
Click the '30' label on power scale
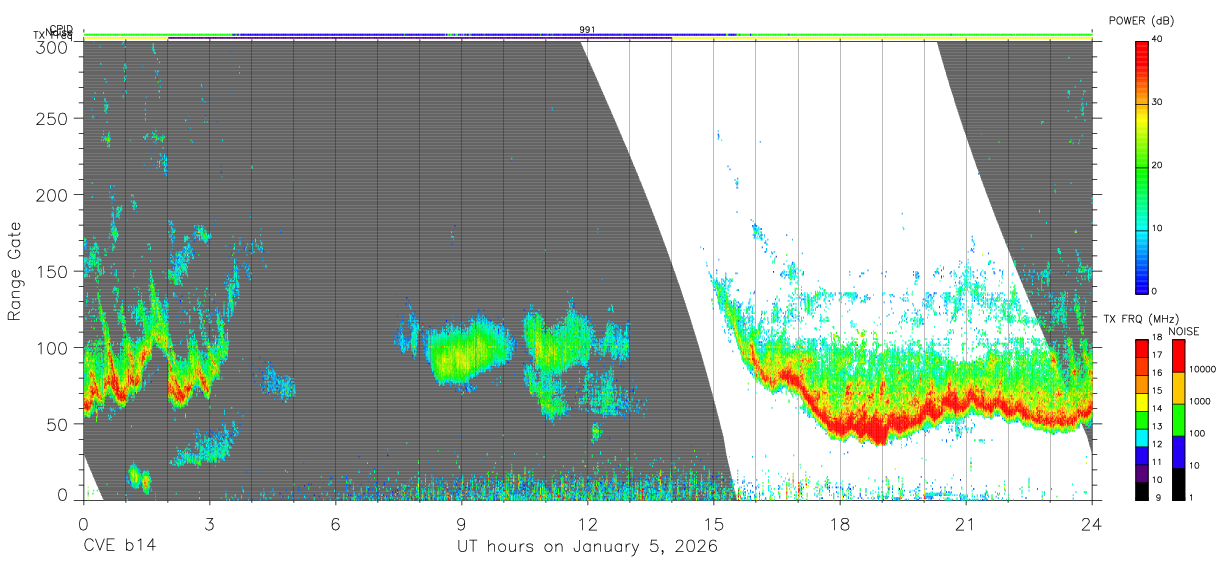(1158, 103)
